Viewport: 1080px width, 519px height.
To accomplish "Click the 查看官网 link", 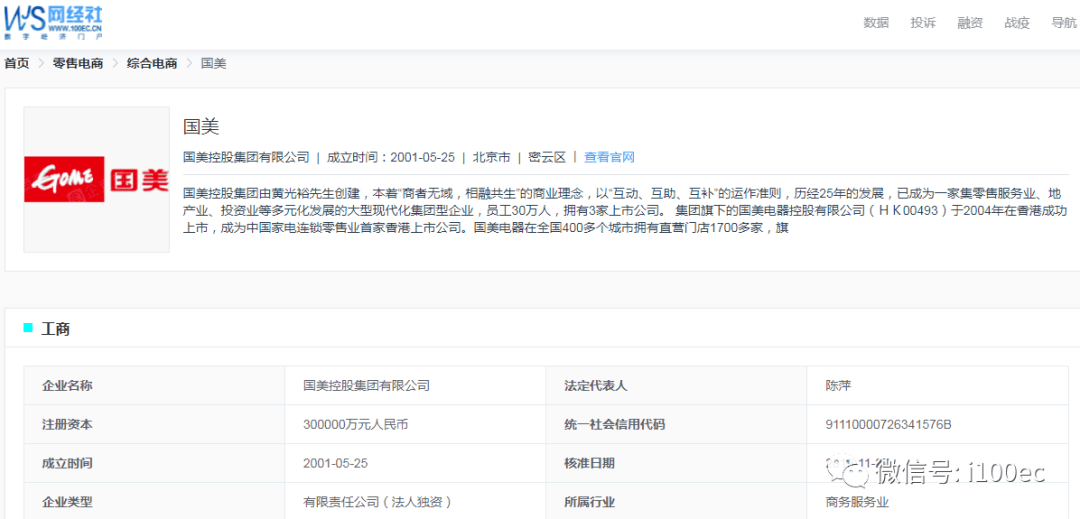I will coord(609,157).
